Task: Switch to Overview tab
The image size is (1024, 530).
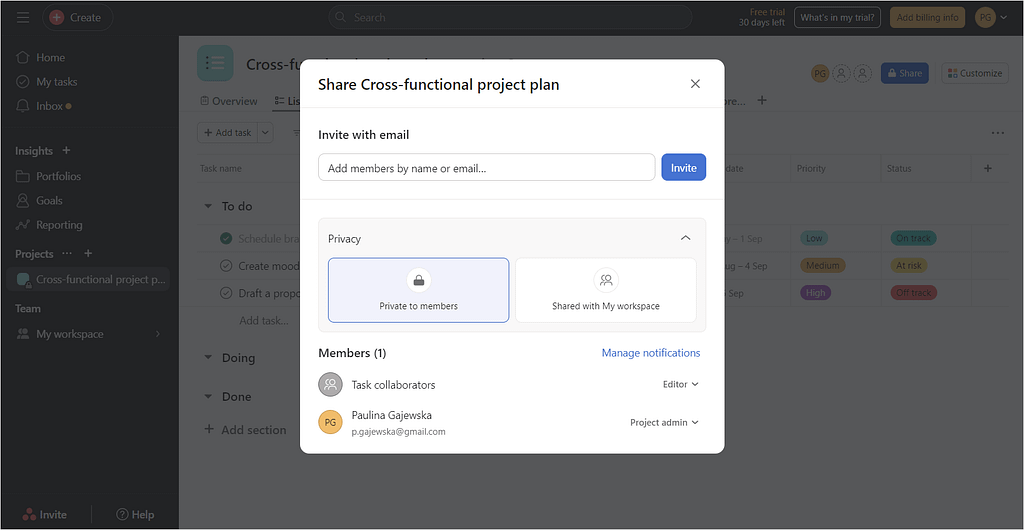Action: [x=229, y=101]
